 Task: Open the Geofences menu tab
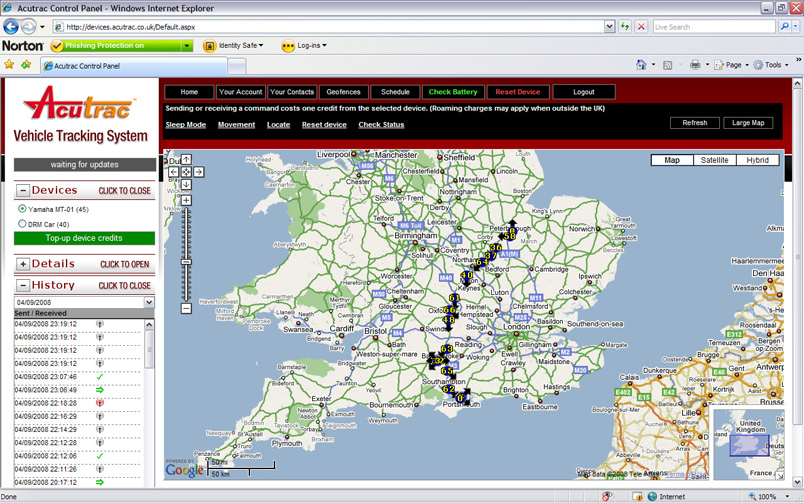click(343, 92)
